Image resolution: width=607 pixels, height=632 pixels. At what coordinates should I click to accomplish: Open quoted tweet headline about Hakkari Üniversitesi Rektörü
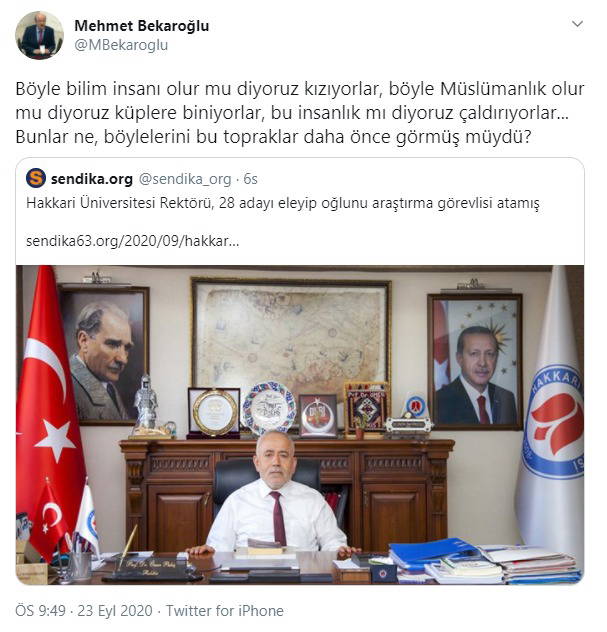283,203
